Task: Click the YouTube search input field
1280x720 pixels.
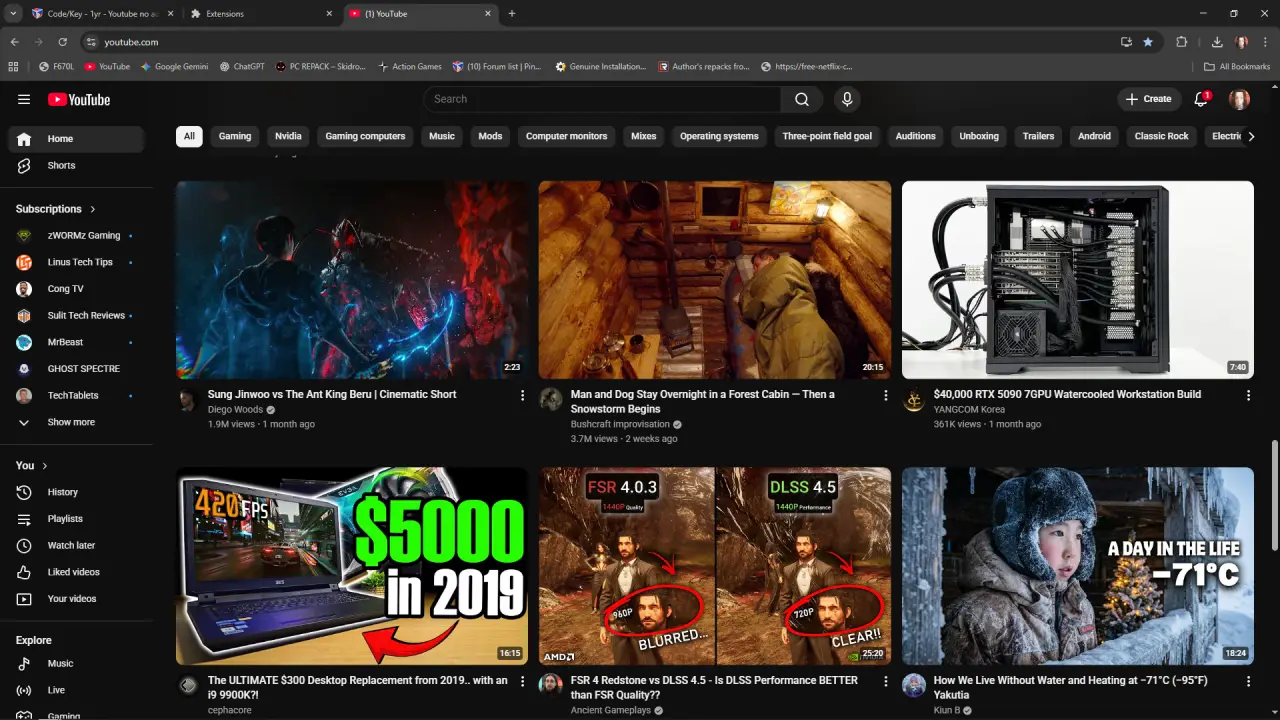Action: pos(602,99)
